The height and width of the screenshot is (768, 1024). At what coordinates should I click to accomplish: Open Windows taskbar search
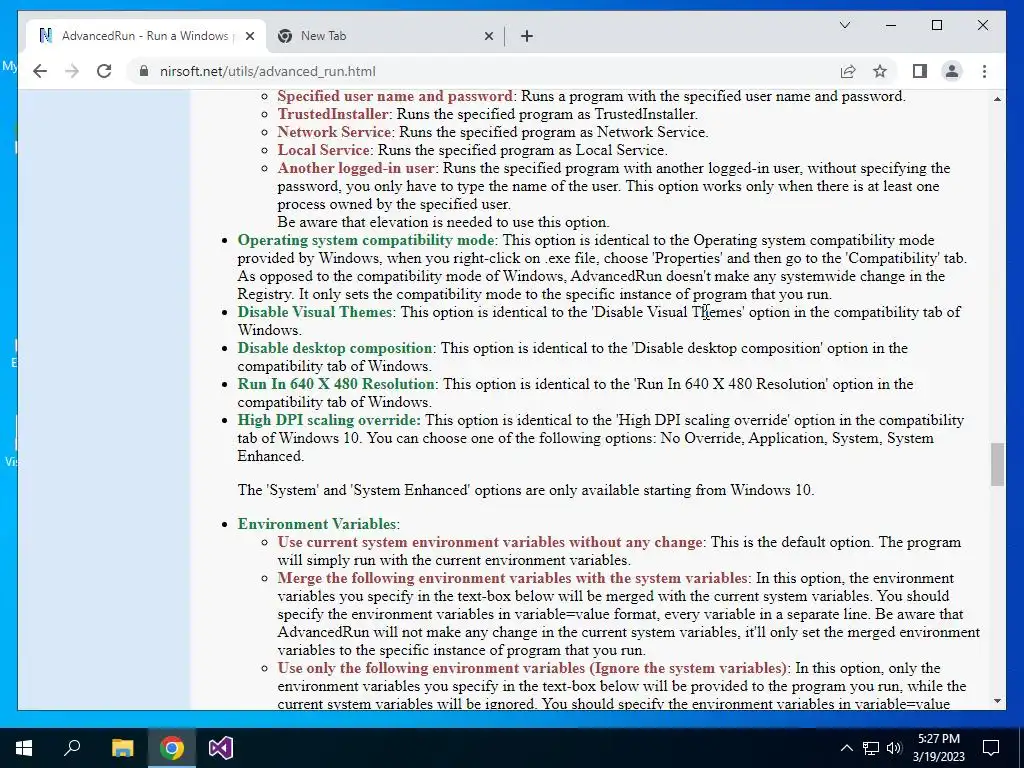(72, 748)
